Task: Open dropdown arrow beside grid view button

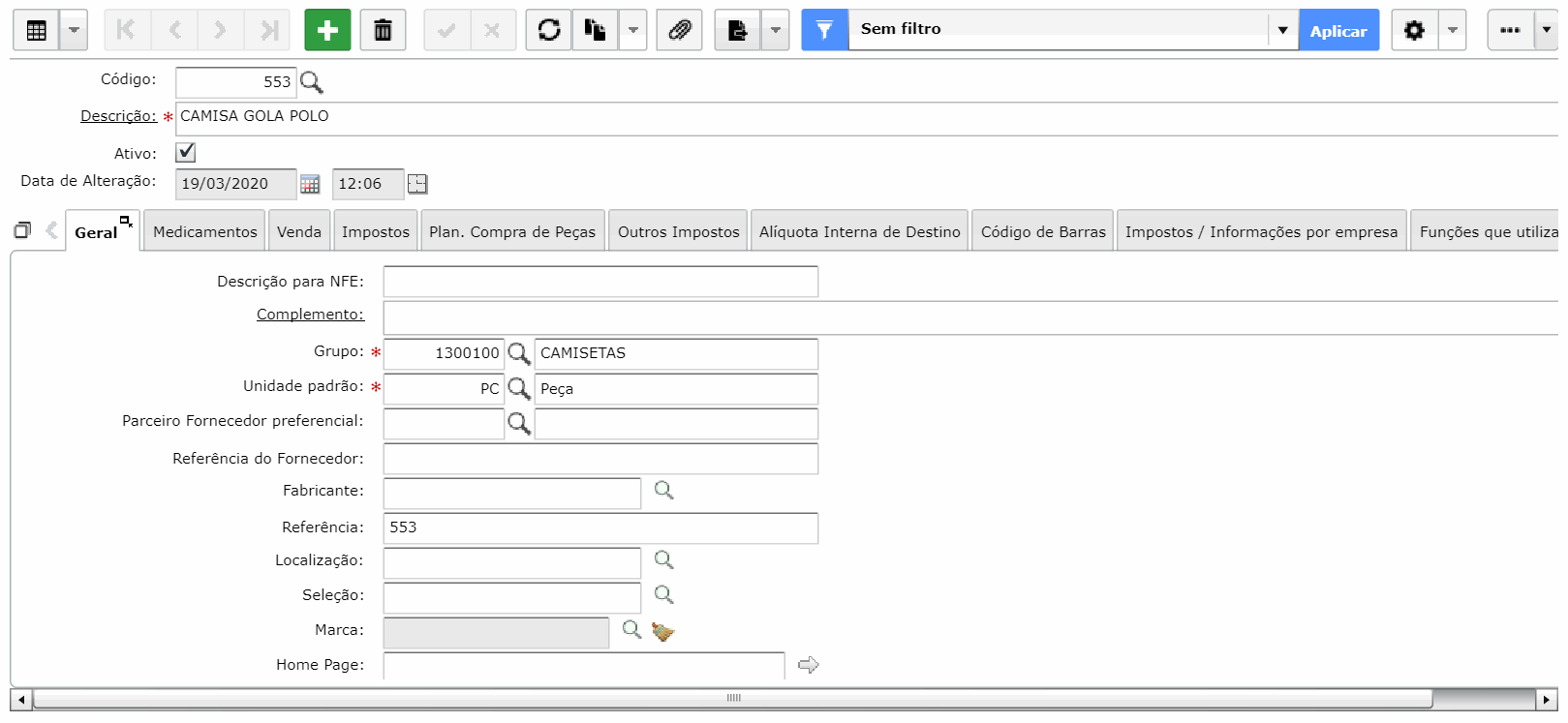Action: coord(74,30)
